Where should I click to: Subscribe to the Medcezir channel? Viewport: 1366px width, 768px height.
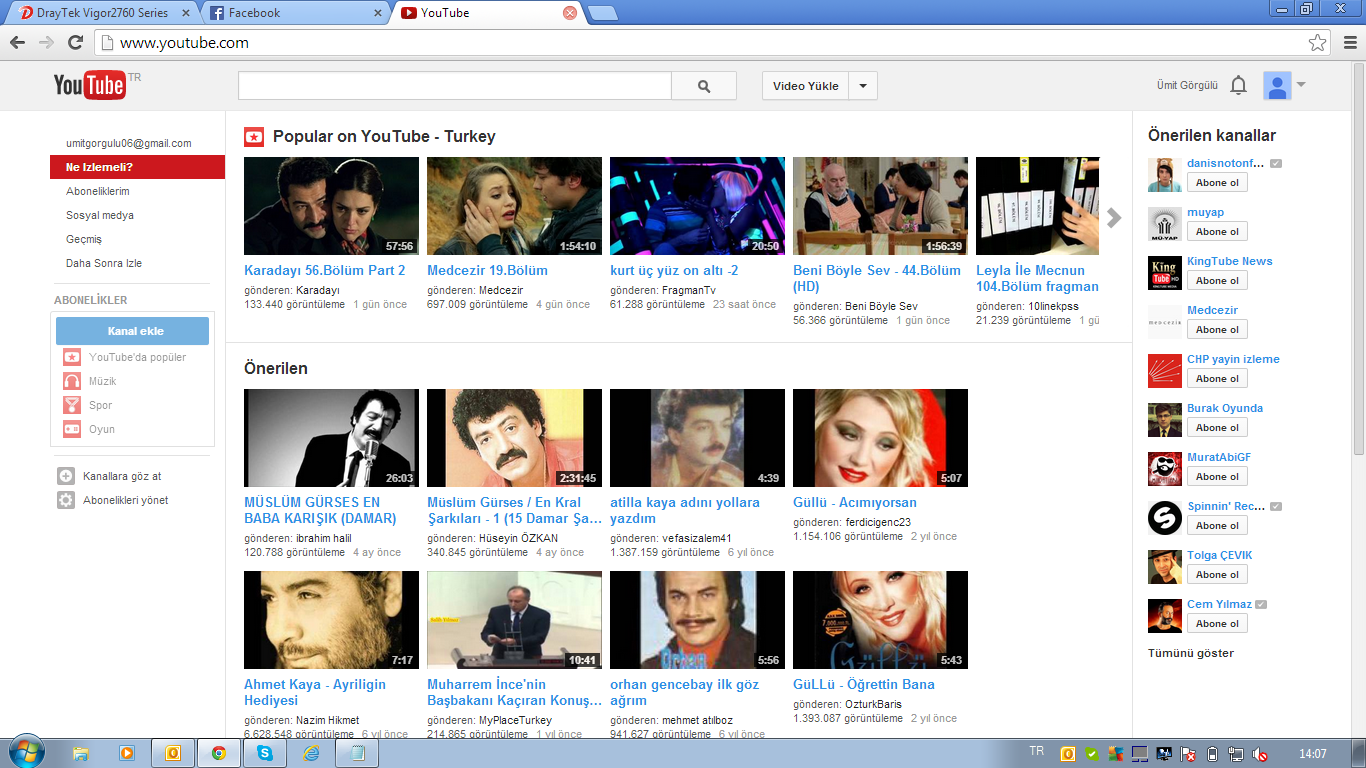point(1217,330)
